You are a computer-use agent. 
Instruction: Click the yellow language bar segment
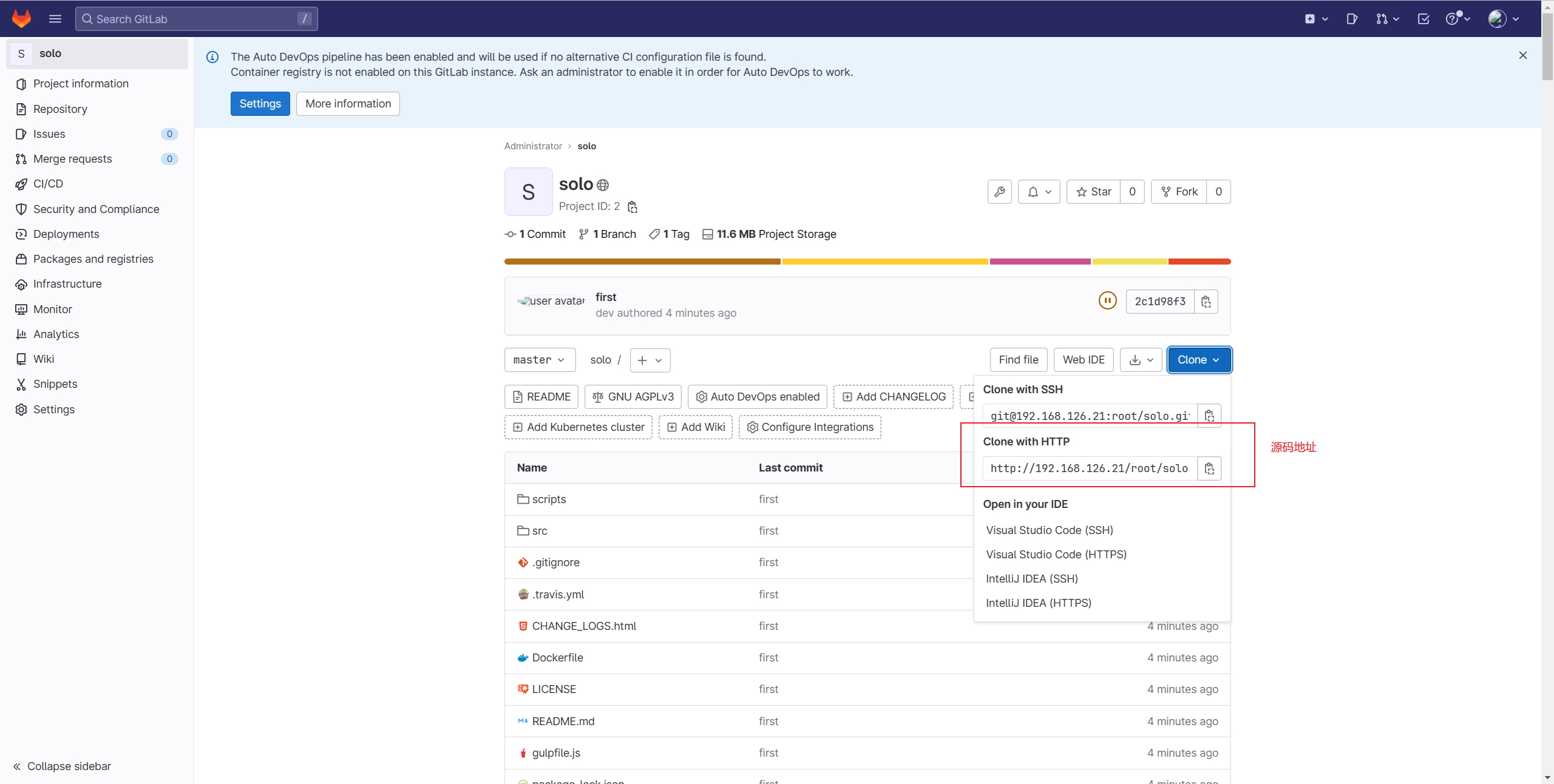pyautogui.click(x=885, y=262)
